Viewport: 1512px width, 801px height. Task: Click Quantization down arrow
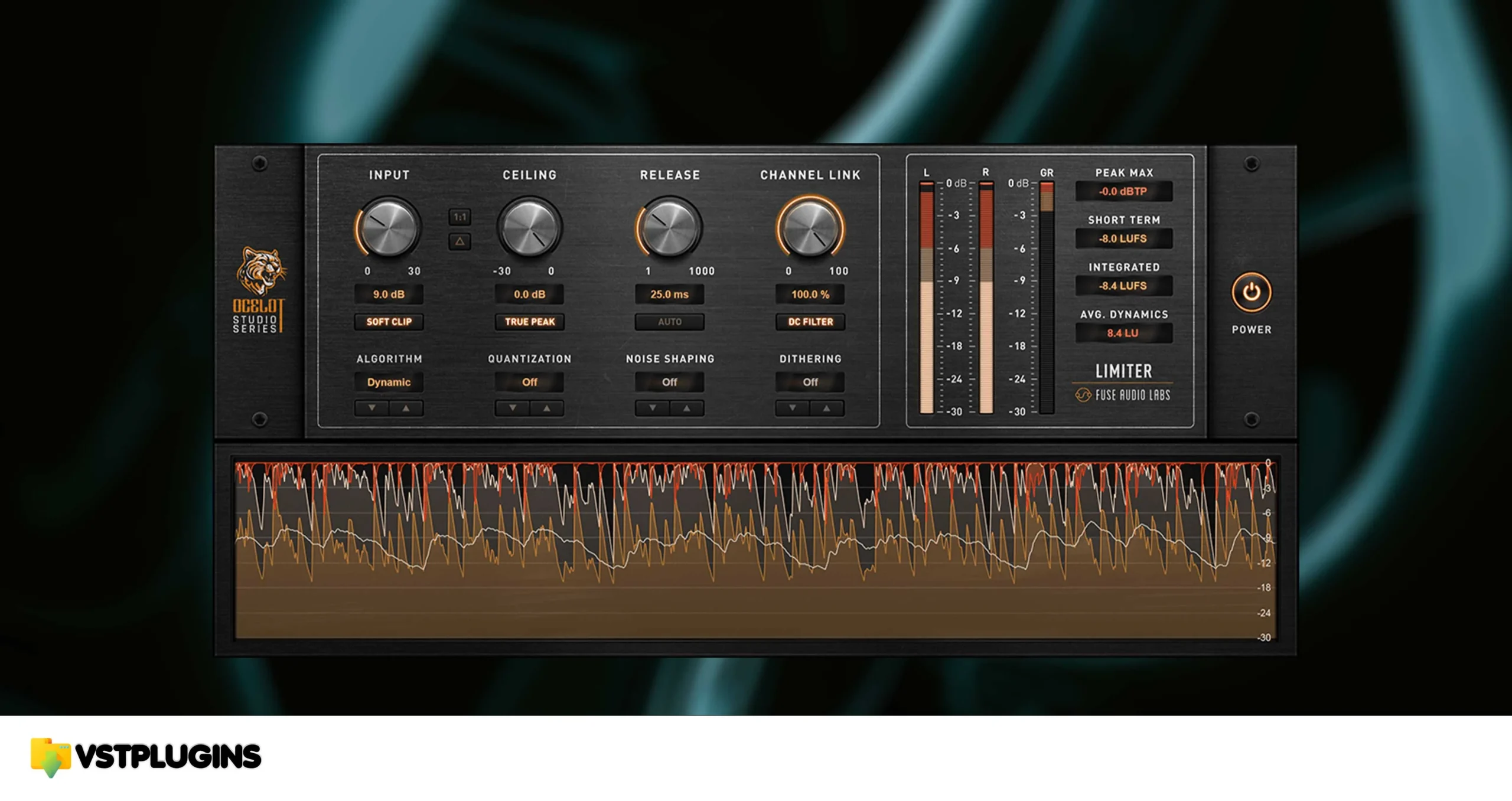(512, 408)
